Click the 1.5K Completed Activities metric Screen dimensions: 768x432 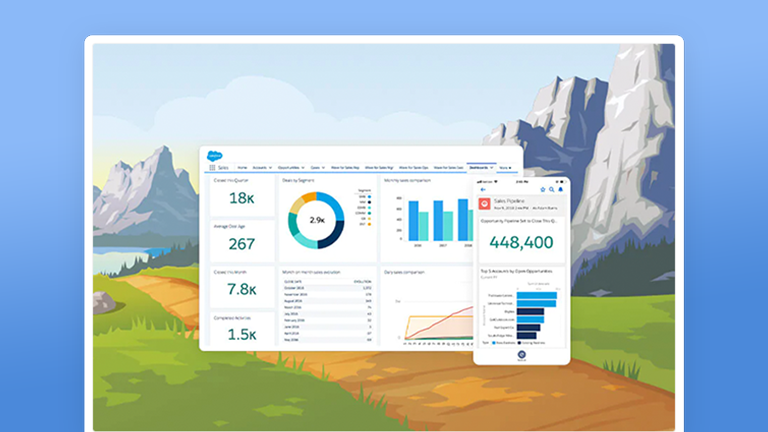(x=241, y=335)
